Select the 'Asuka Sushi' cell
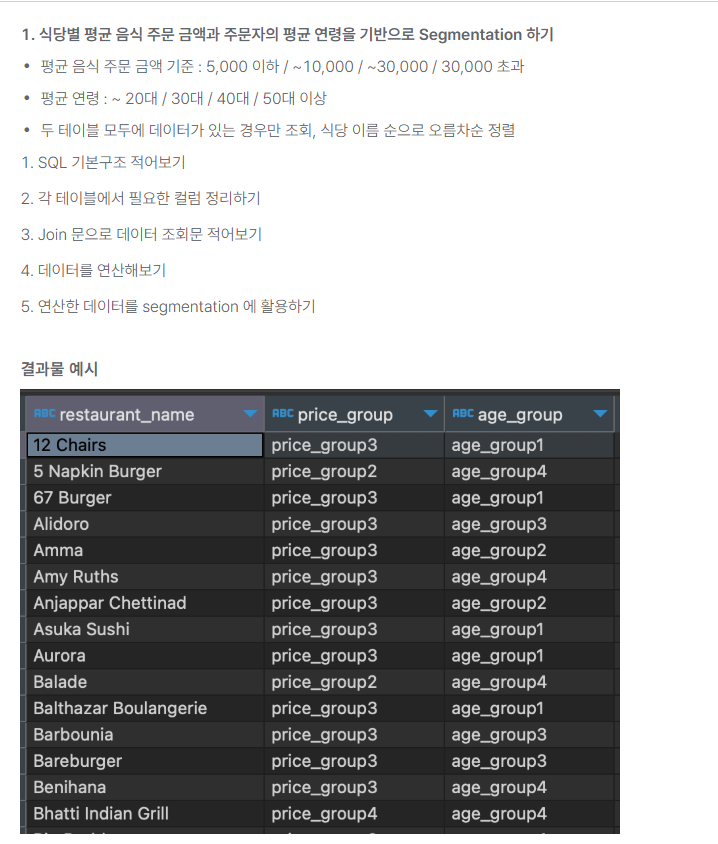 [145, 630]
